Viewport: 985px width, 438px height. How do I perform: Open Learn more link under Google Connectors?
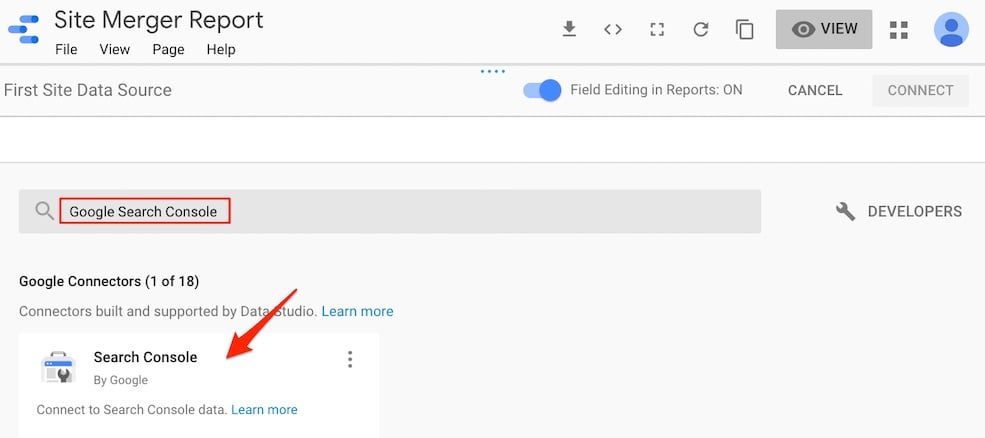point(357,311)
